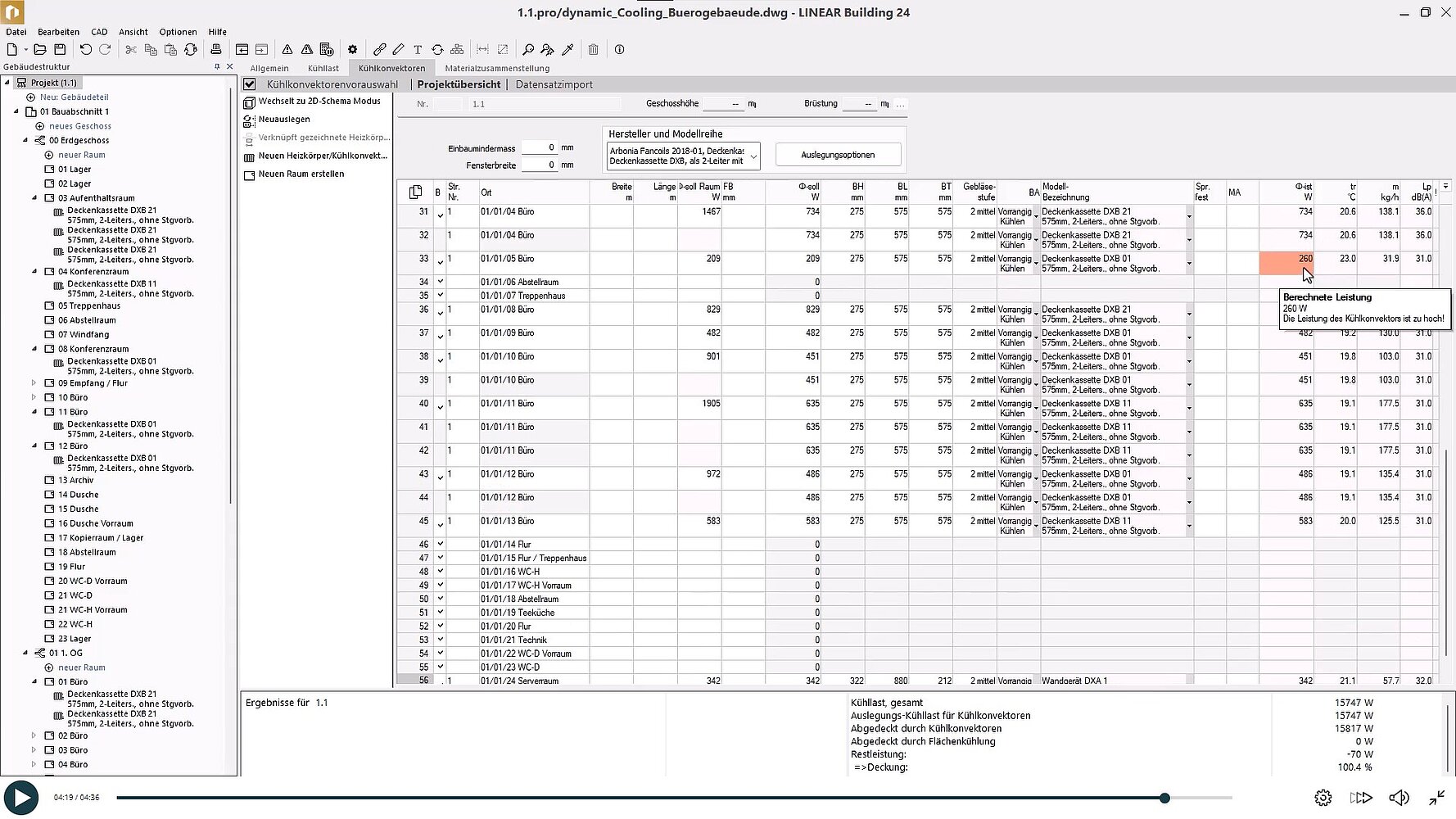Open the Bearbeiten menu
The height and width of the screenshot is (819, 1456).
pos(58,32)
